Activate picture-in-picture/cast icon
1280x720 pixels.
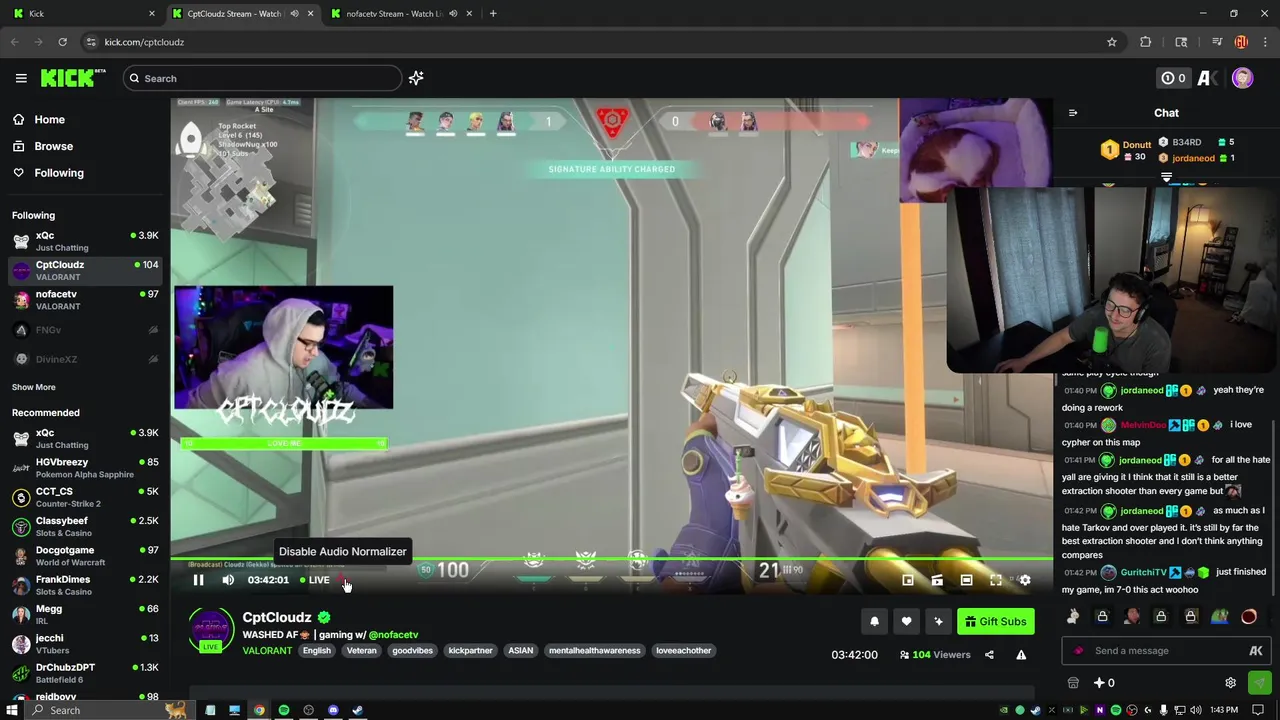(x=937, y=580)
